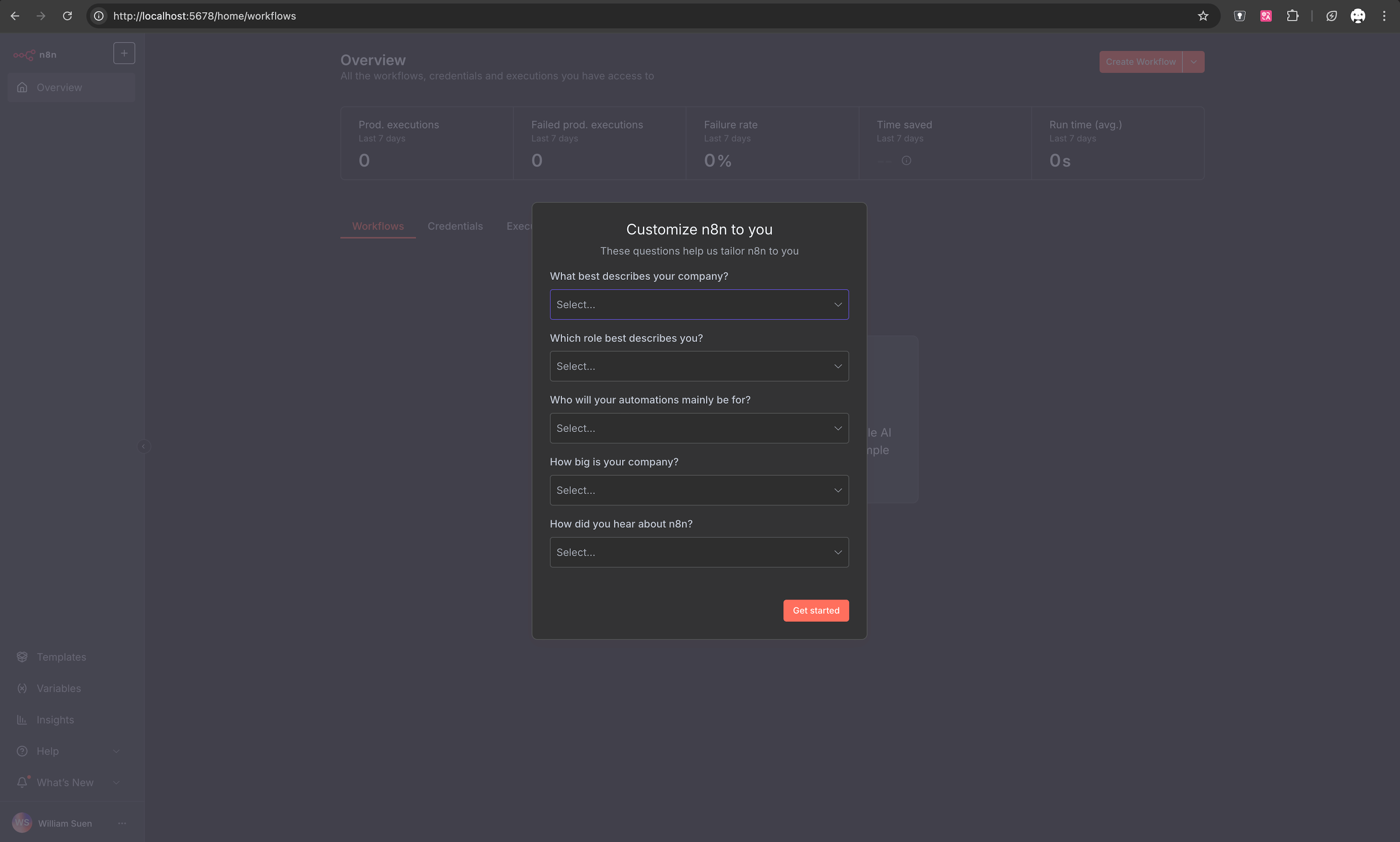Open the William Suen ellipsis menu
This screenshot has width=1400, height=842.
tap(122, 823)
